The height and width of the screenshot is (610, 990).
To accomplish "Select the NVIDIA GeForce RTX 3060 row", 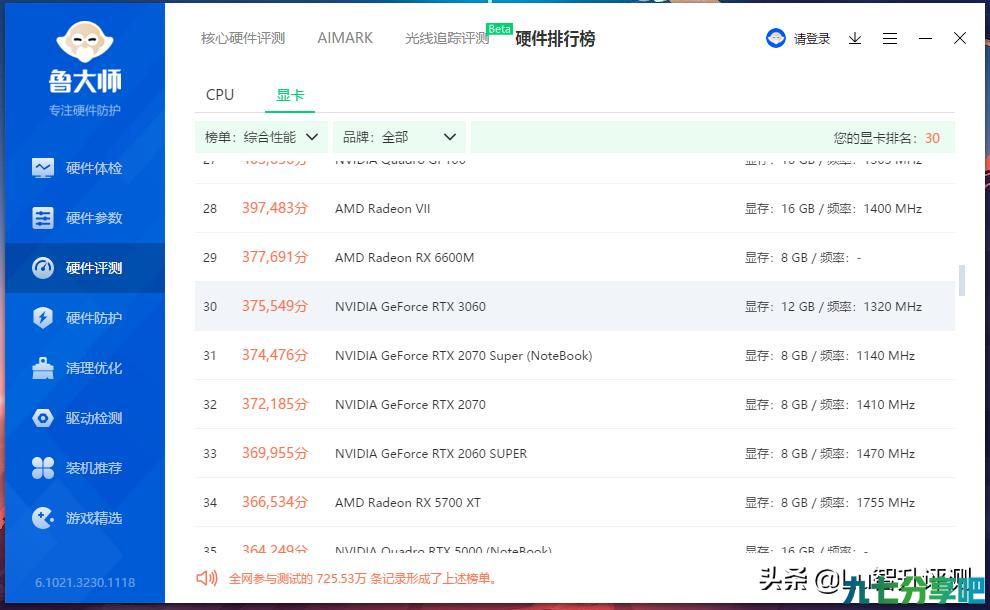I will (x=575, y=306).
